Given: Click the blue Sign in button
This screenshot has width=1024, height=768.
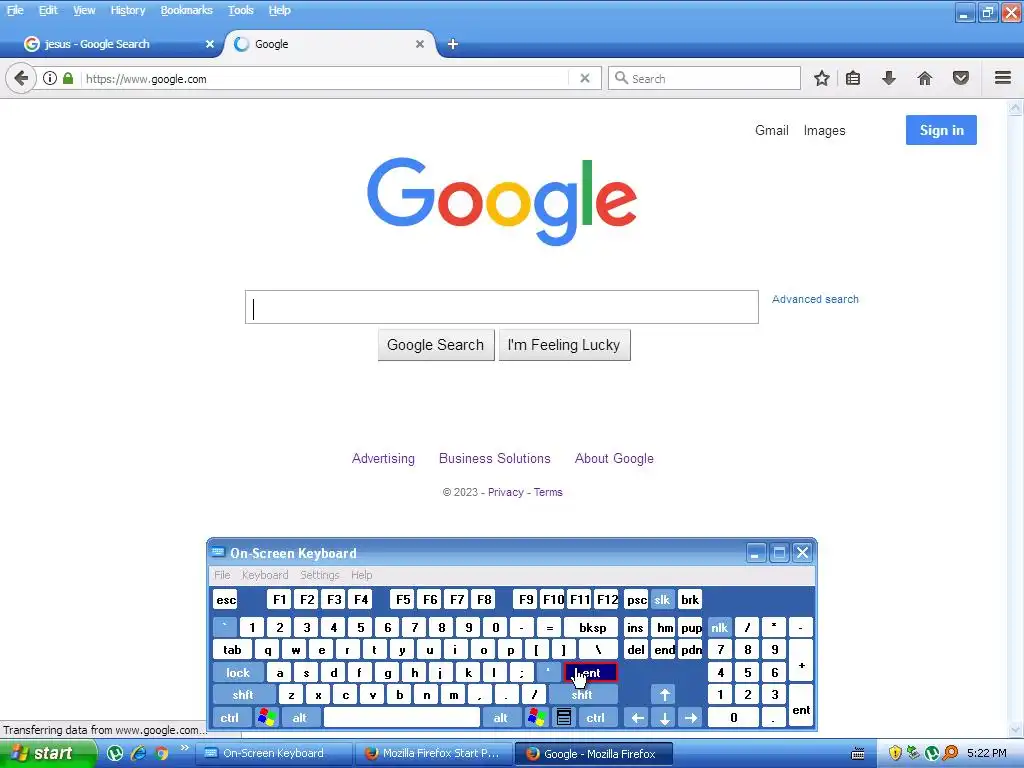Looking at the screenshot, I should [941, 130].
